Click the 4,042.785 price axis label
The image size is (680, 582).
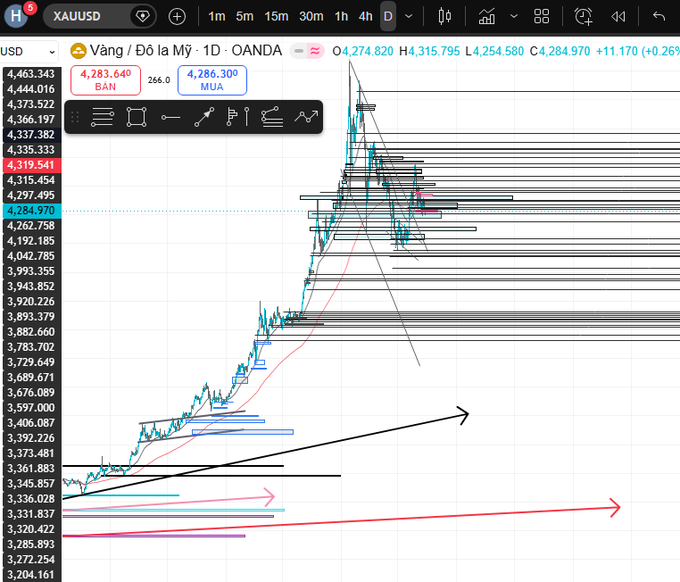tap(32, 256)
